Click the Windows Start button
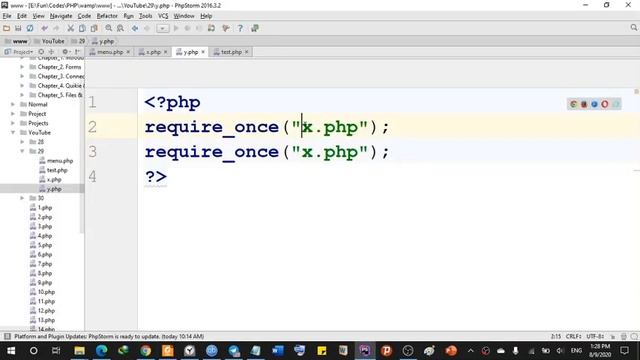This screenshot has width=640, height=360. (x=11, y=351)
